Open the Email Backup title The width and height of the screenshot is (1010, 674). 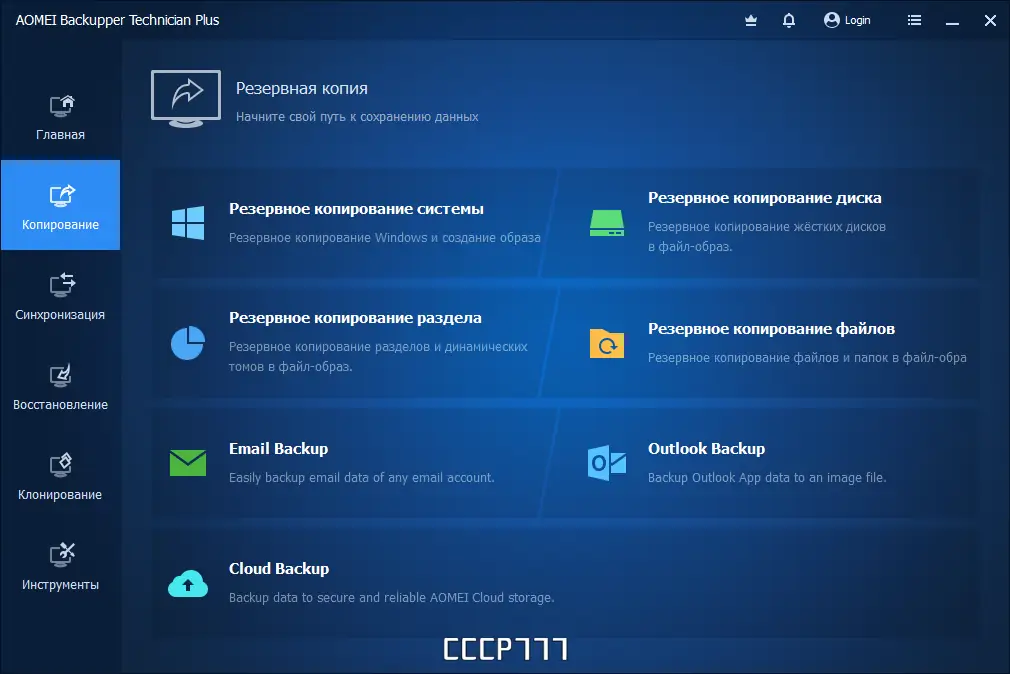pos(278,448)
